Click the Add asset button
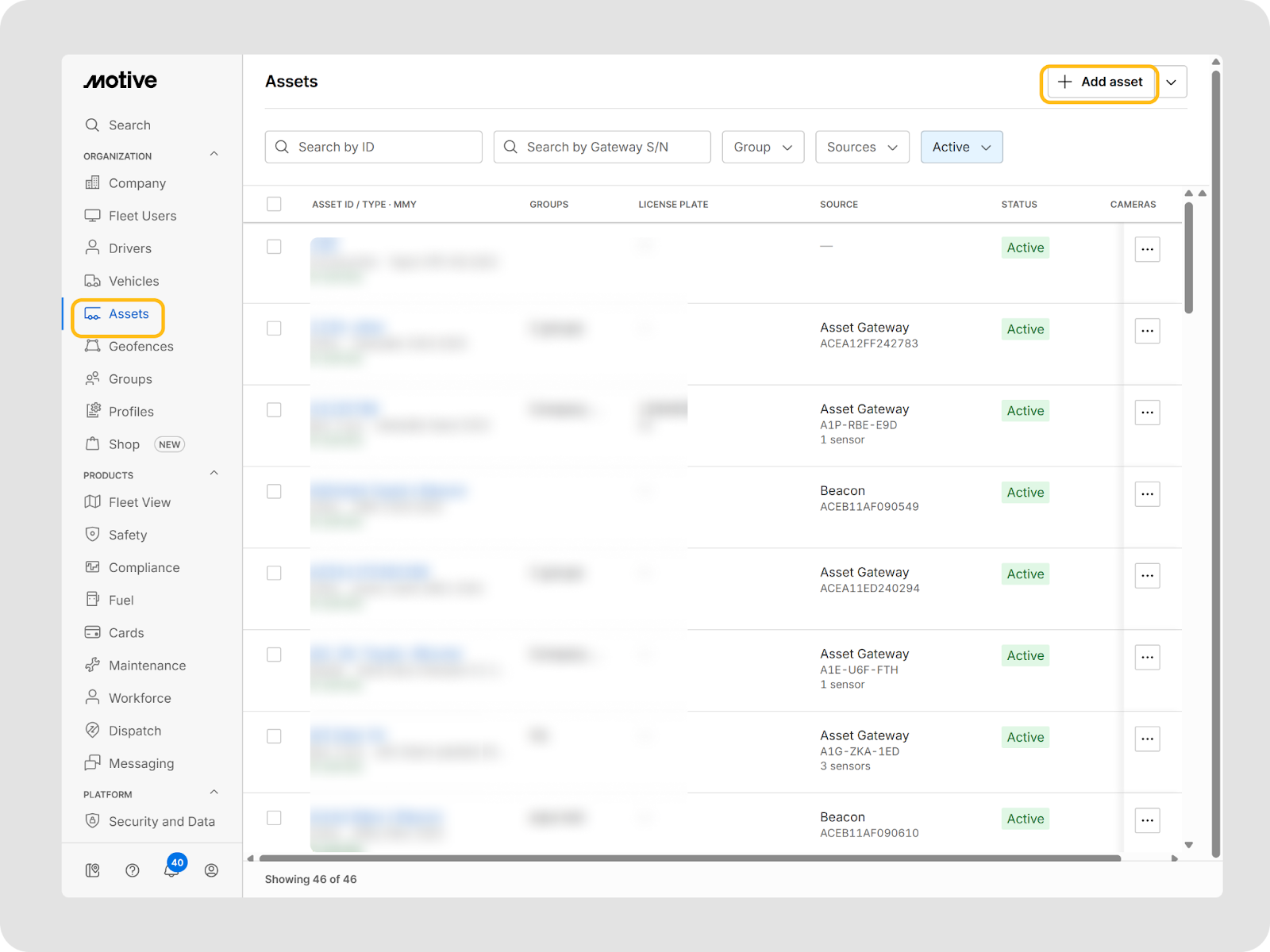The width and height of the screenshot is (1270, 952). tap(1100, 82)
